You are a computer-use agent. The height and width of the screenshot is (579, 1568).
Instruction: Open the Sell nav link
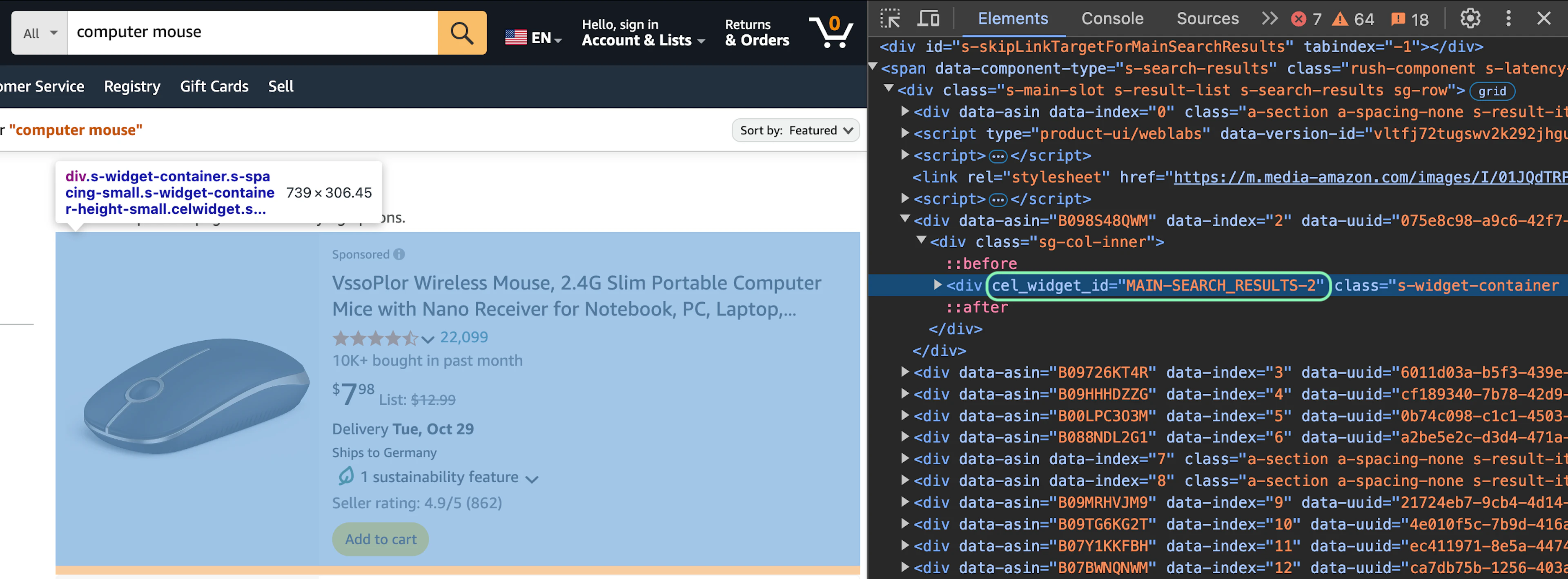[281, 87]
